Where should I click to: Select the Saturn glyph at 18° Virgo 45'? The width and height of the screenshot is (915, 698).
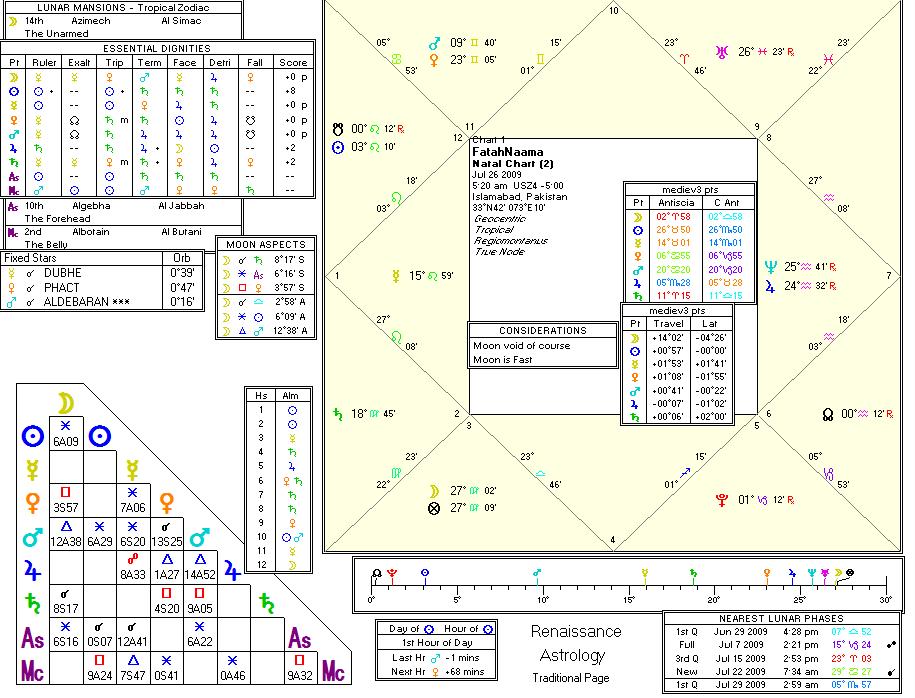[338, 414]
